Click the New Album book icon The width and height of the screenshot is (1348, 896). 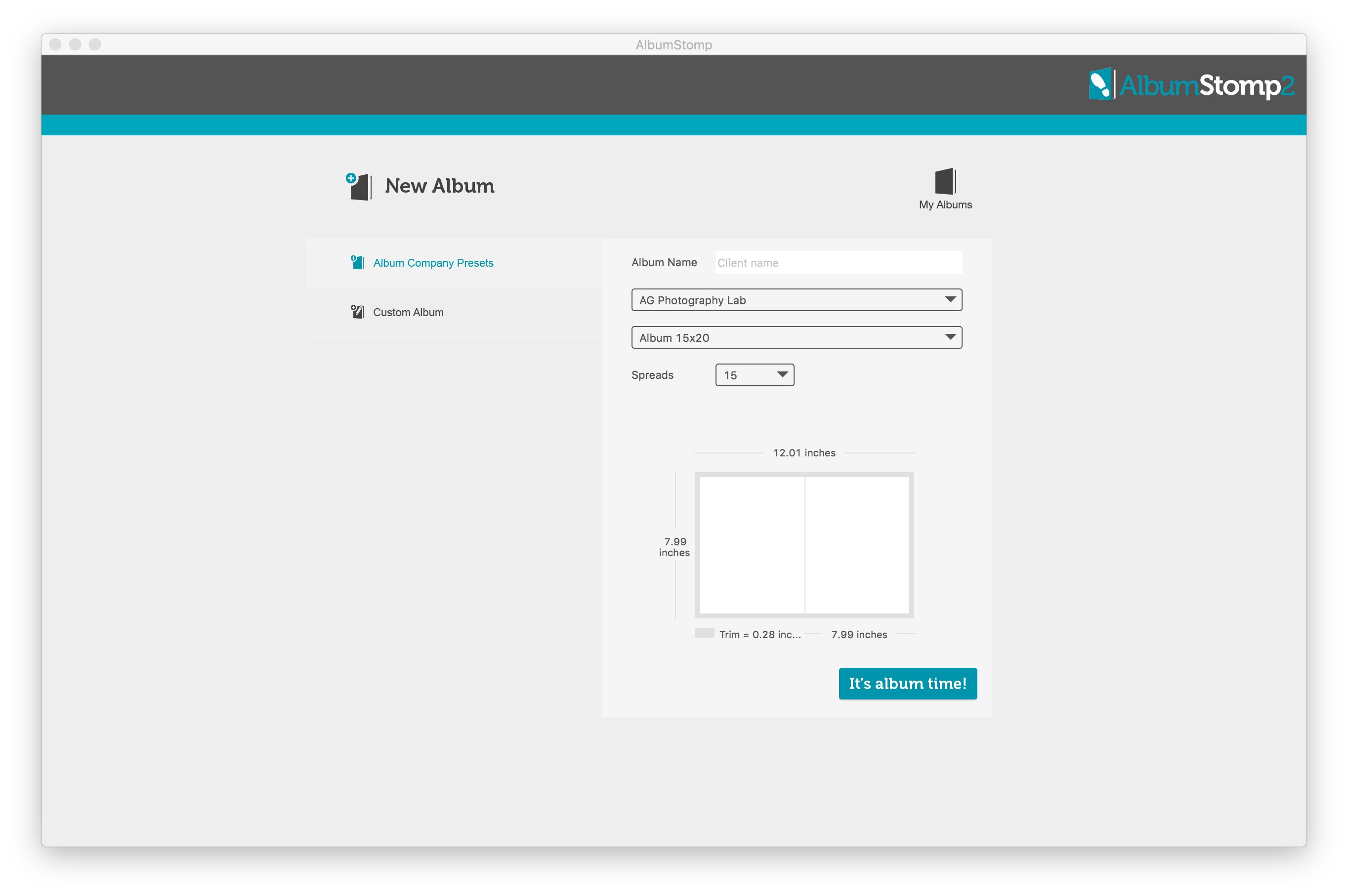[359, 186]
